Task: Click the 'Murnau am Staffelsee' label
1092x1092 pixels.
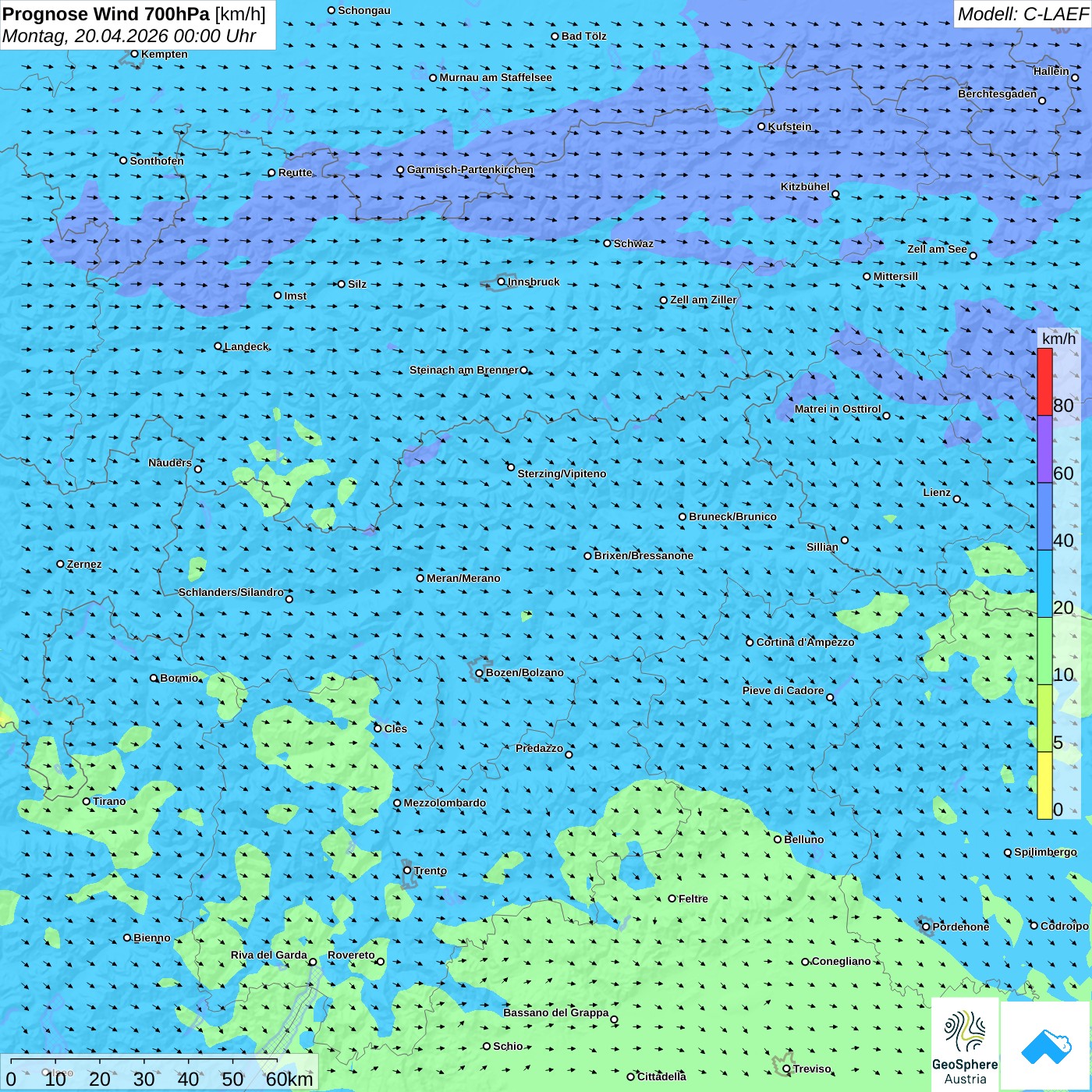Action: [496, 77]
